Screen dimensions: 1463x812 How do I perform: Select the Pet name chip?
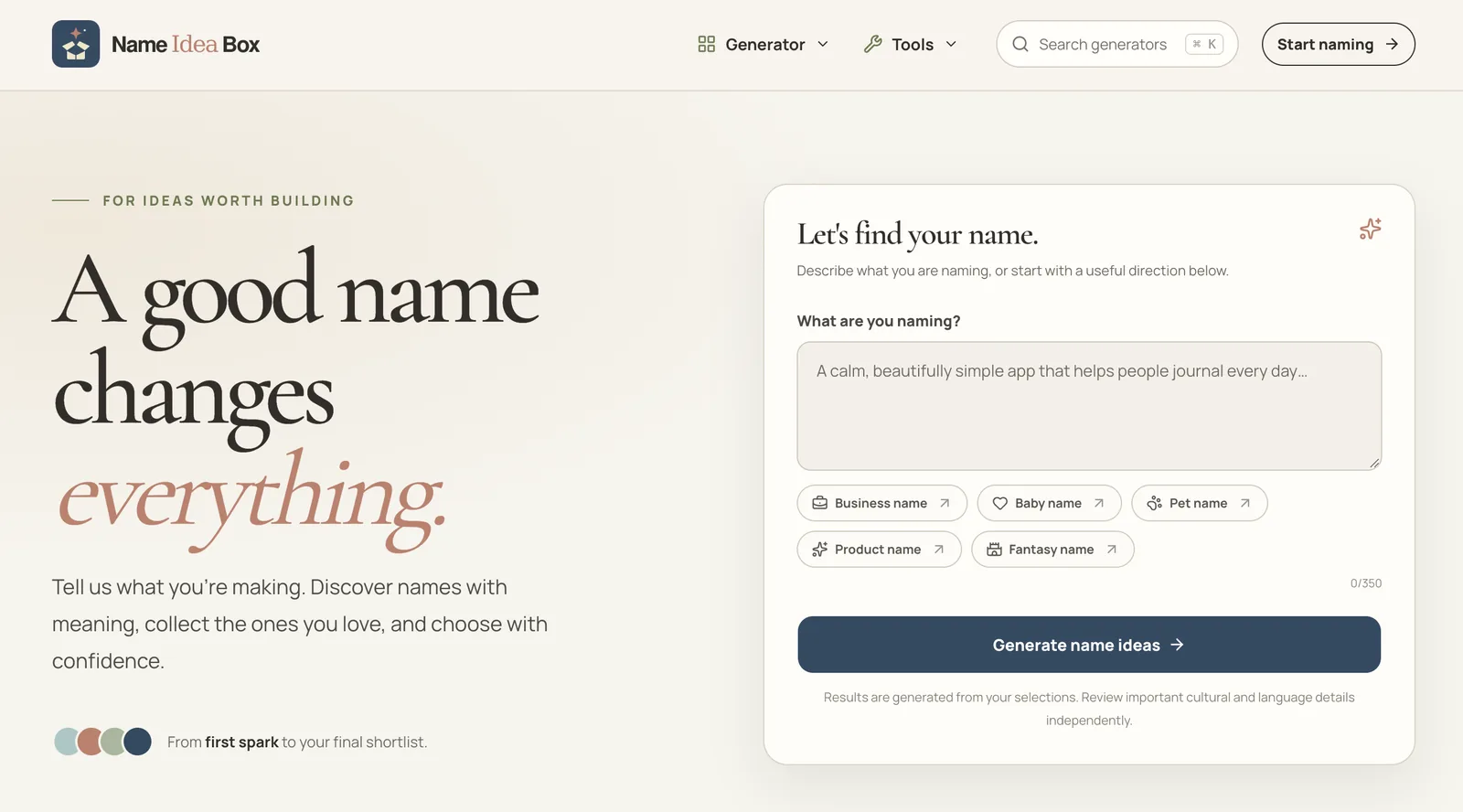(1199, 503)
